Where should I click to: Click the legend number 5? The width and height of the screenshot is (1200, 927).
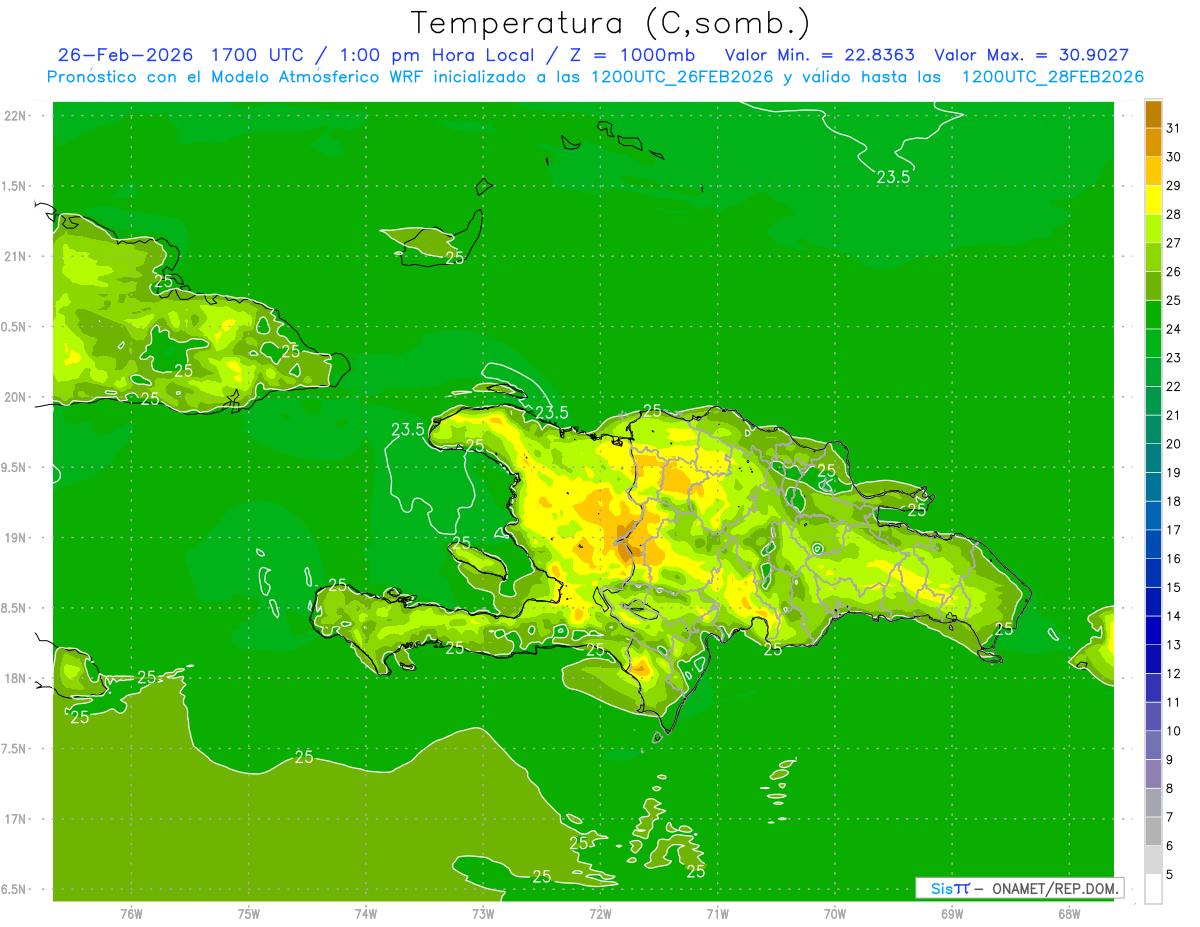pyautogui.click(x=1170, y=875)
